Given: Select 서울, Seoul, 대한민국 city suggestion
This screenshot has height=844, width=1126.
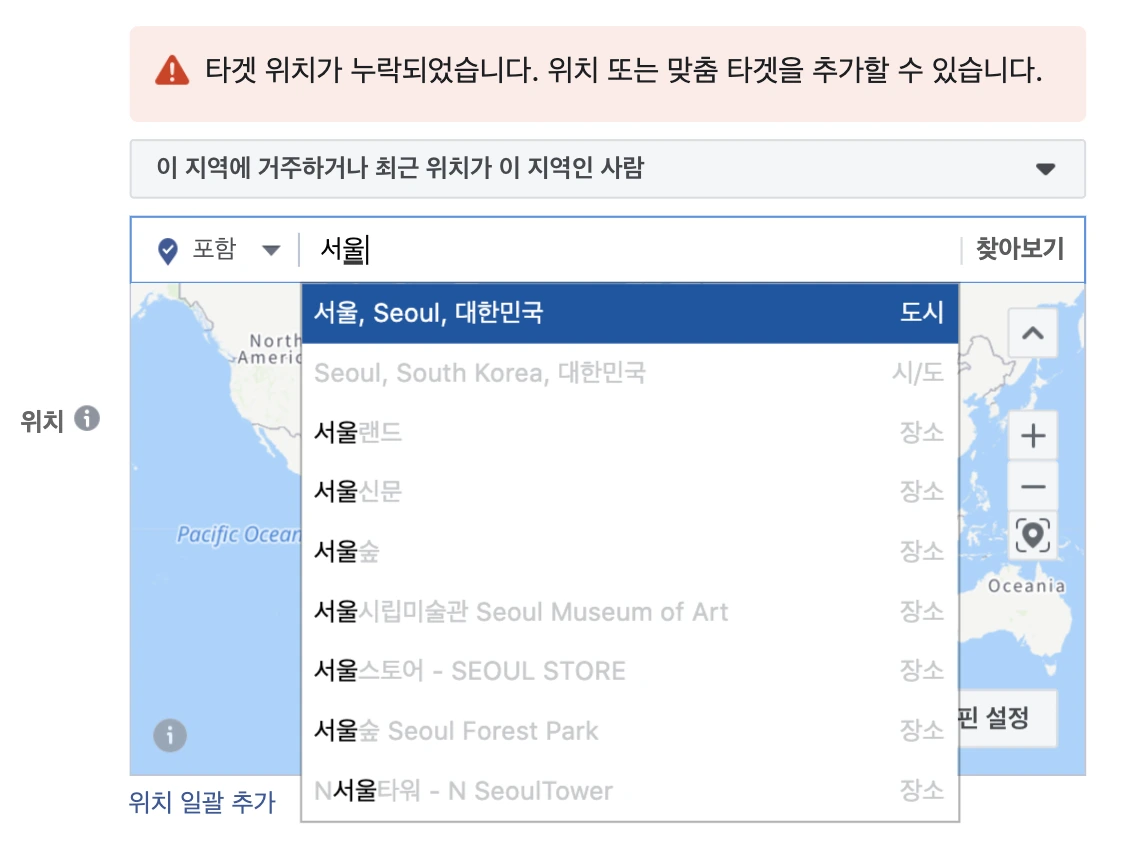Looking at the screenshot, I should 630,313.
